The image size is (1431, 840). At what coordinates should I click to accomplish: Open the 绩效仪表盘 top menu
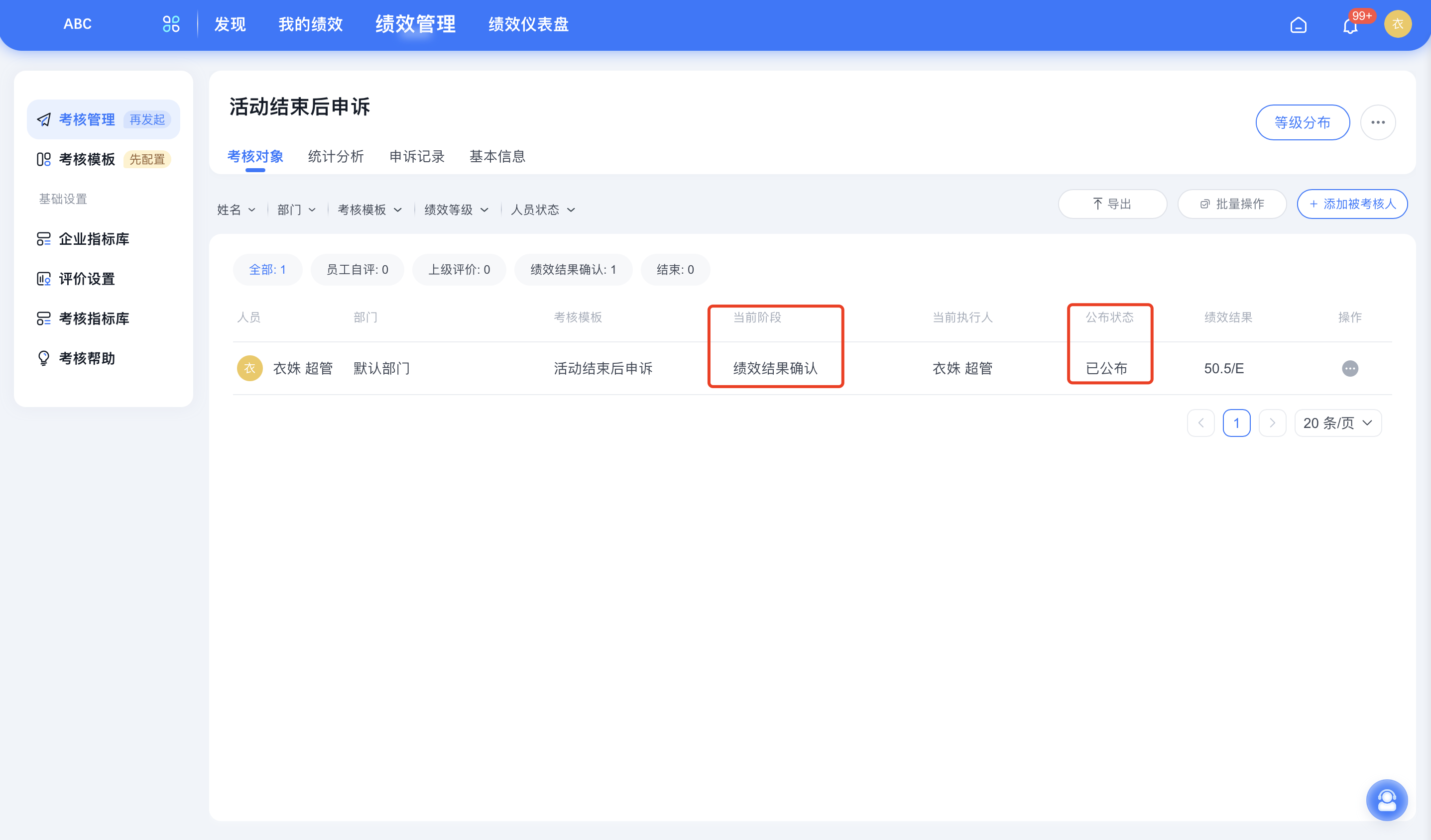pyautogui.click(x=528, y=24)
